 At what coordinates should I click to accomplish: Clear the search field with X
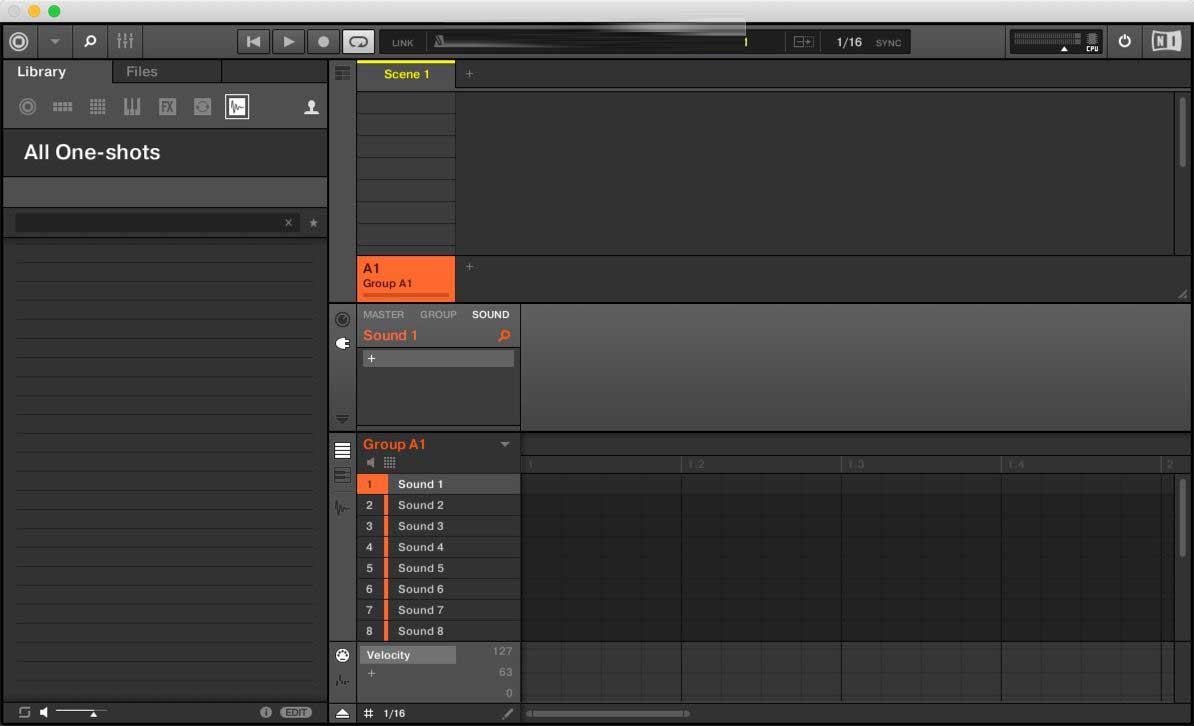click(x=289, y=222)
